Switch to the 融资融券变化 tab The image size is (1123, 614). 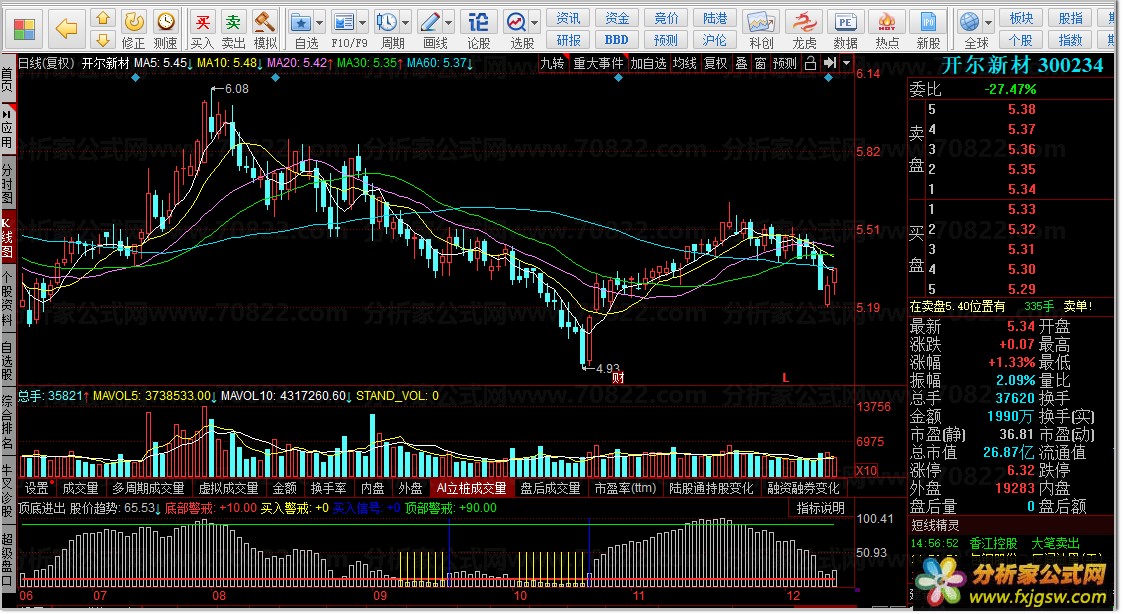point(804,489)
